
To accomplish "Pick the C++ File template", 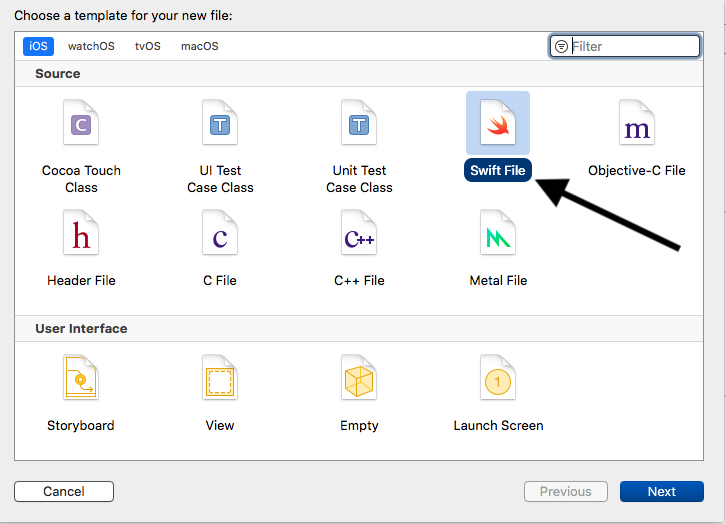I will (359, 232).
